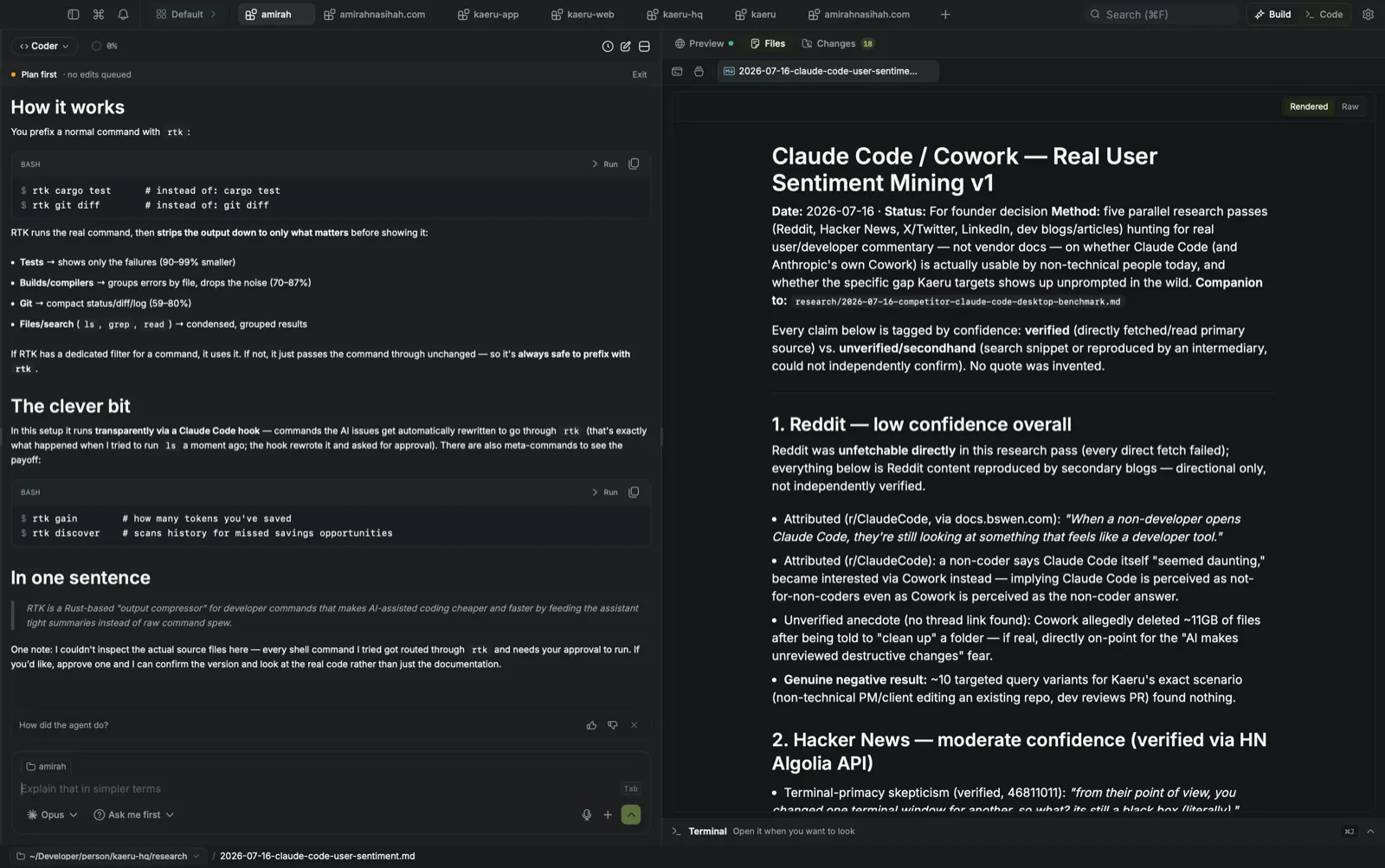
Task: Open chat history clock icon
Action: (608, 47)
